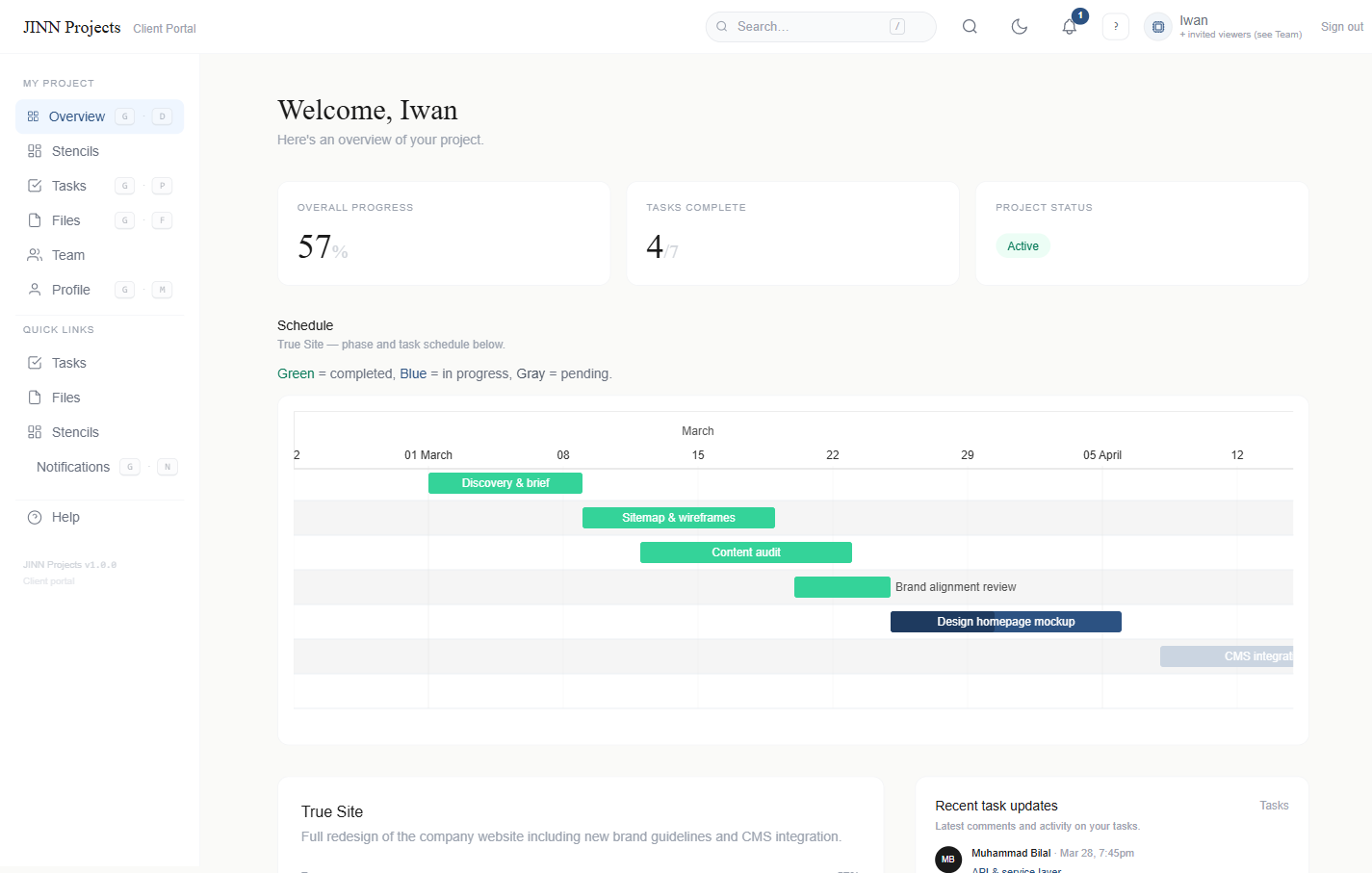Click the Active project status badge
This screenshot has height=873, width=1372.
[1023, 246]
